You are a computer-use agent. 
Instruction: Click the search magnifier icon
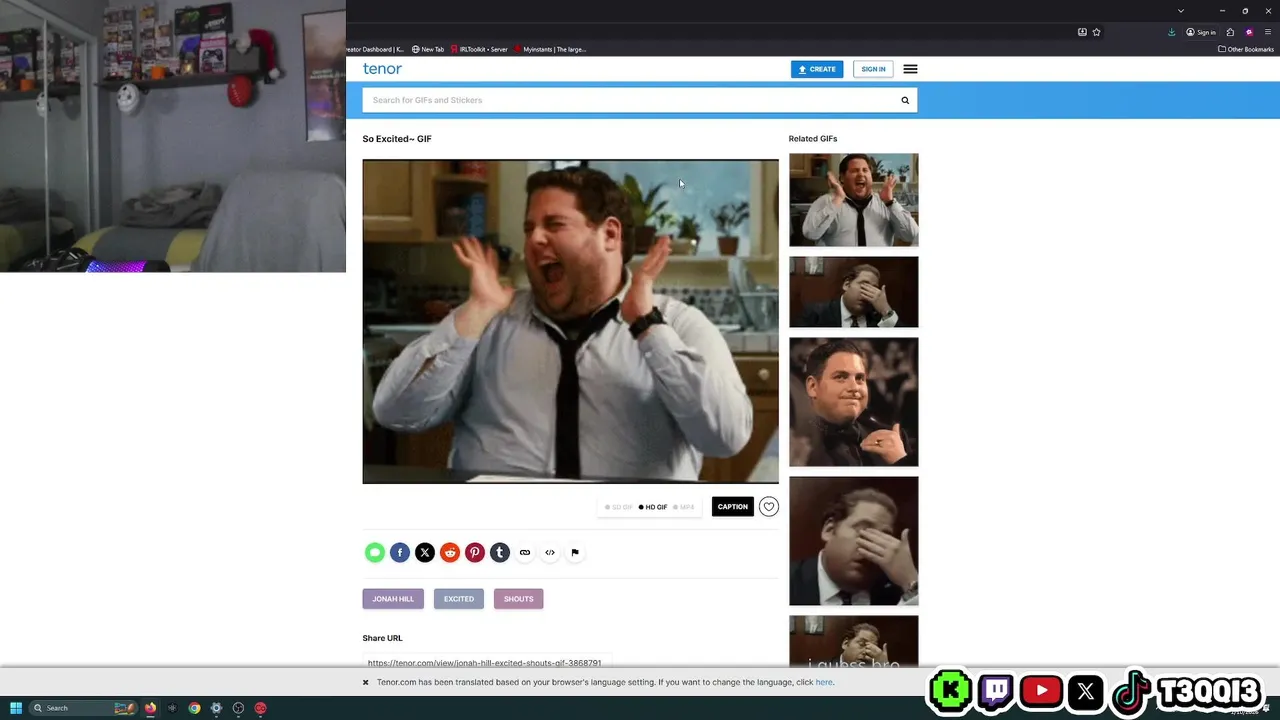[905, 100]
